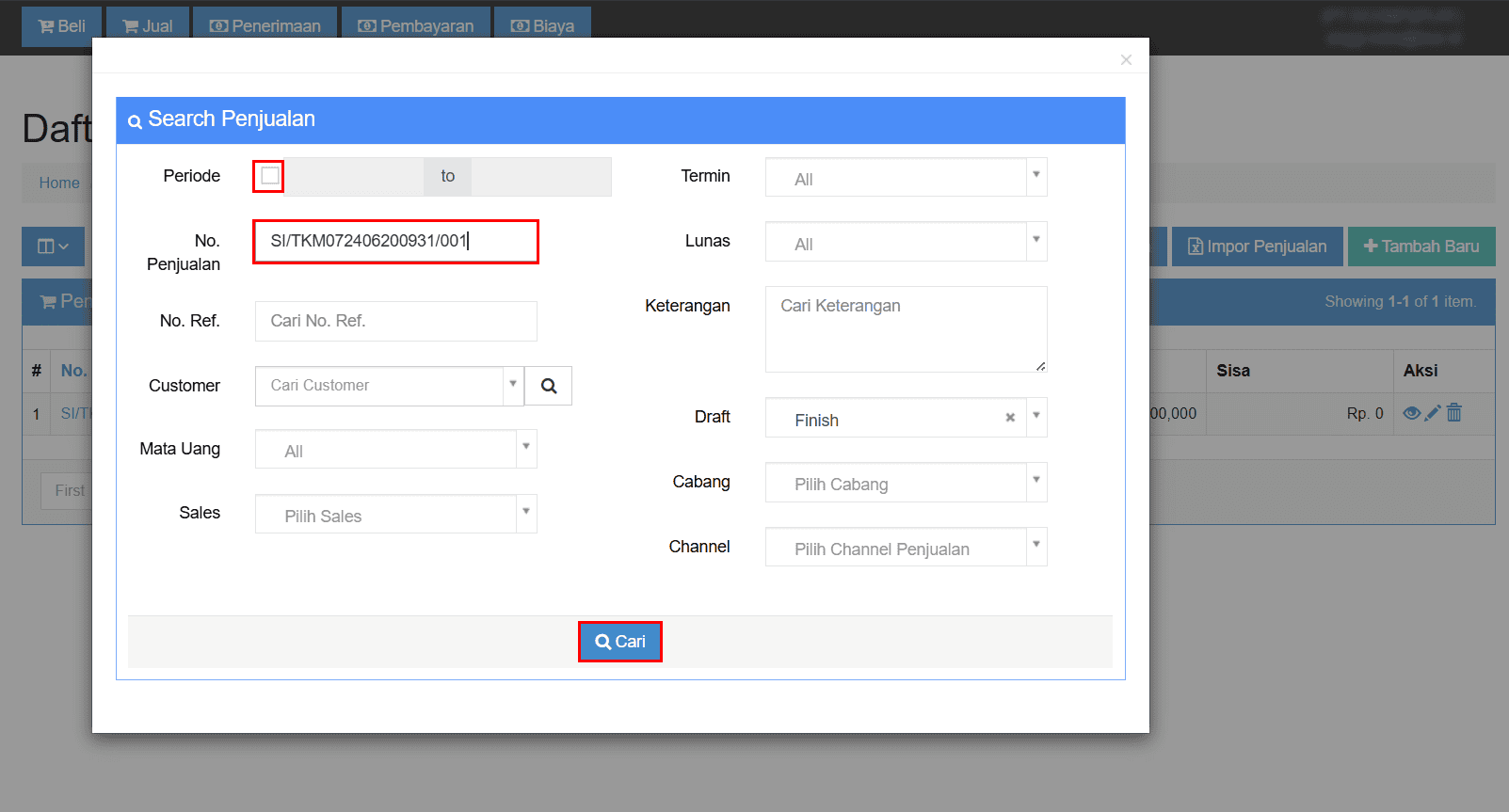Click the customer search magnifier icon

[549, 386]
